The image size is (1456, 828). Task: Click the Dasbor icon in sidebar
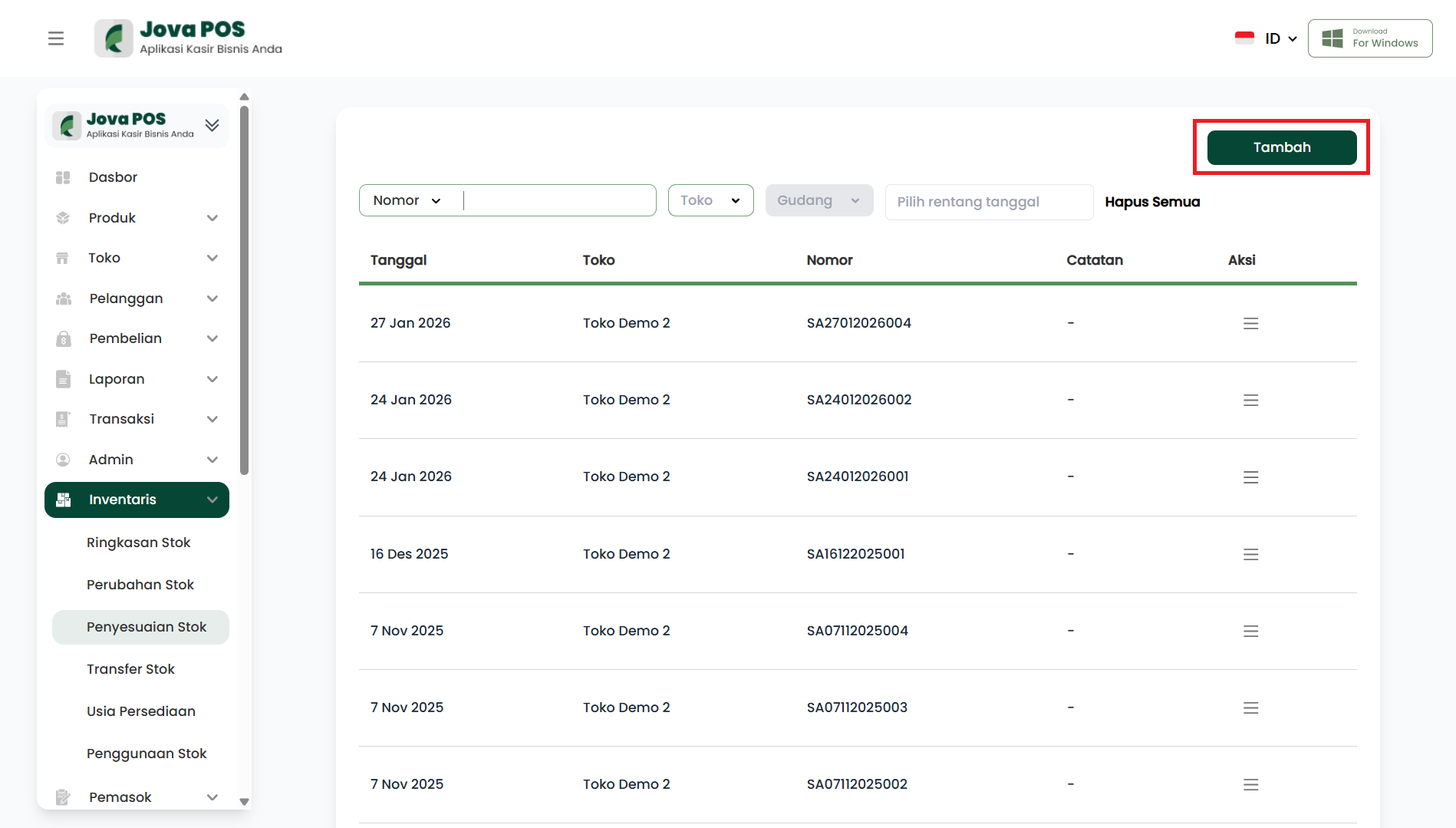[x=63, y=177]
